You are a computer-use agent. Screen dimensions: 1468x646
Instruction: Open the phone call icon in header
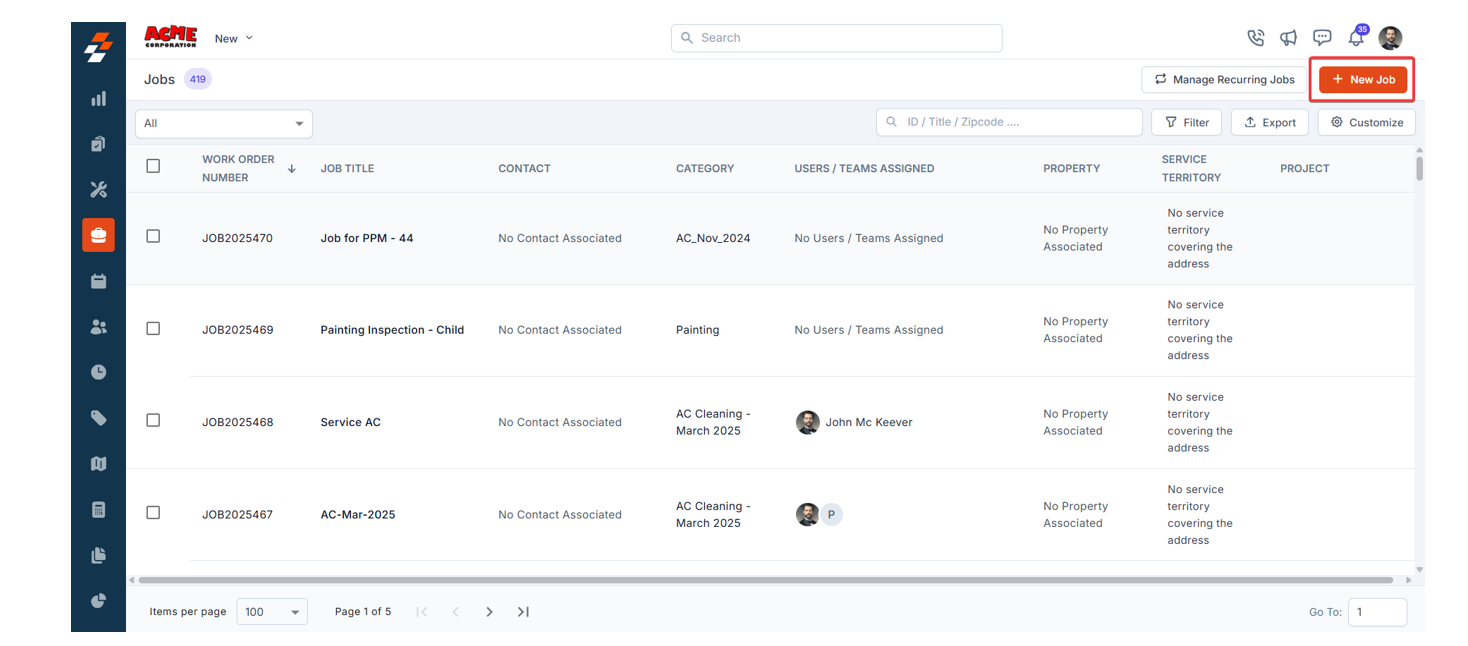pos(1256,38)
